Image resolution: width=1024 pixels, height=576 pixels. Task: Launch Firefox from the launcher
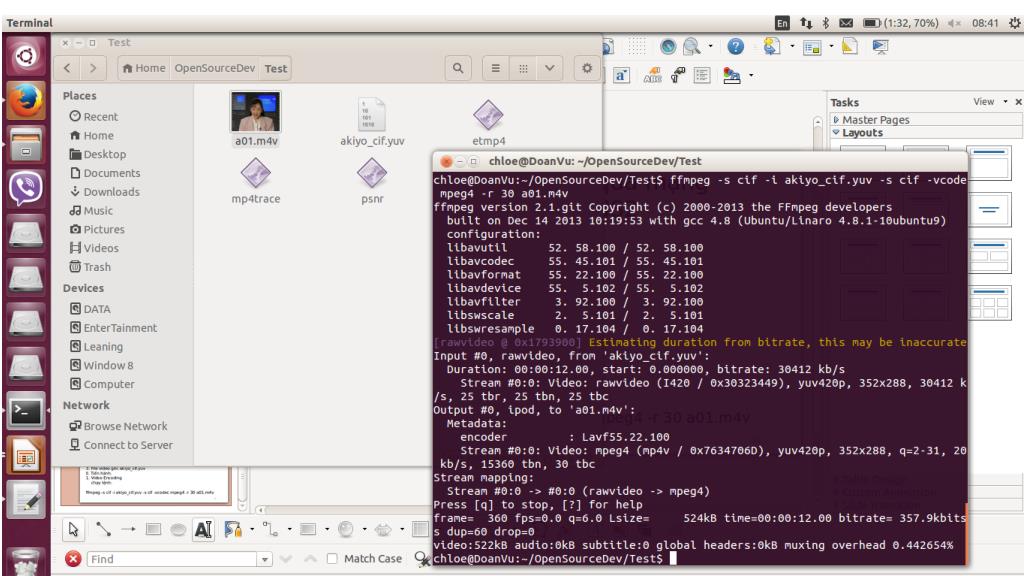tap(26, 101)
